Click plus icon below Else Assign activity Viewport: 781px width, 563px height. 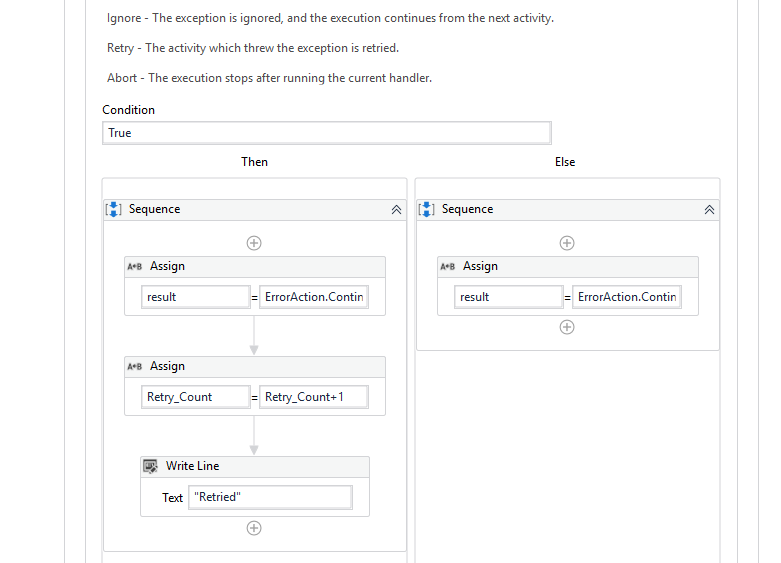567,327
